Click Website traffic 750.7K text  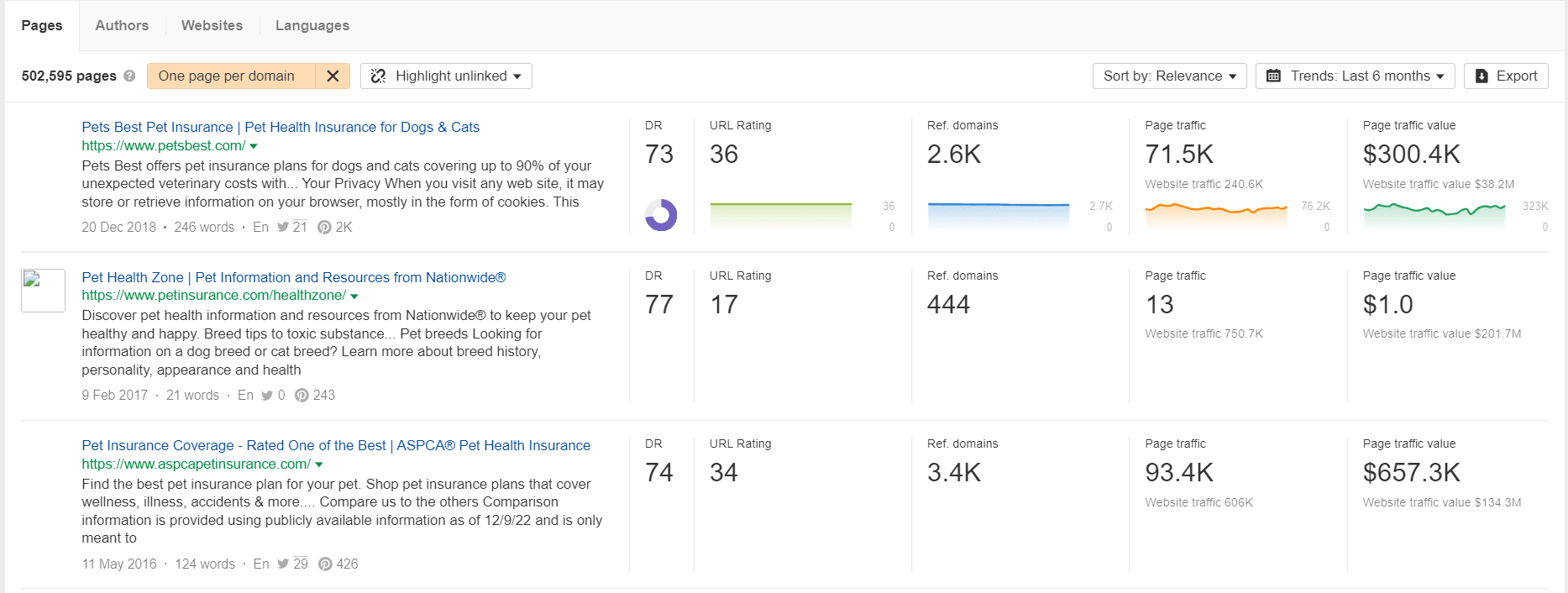1204,333
